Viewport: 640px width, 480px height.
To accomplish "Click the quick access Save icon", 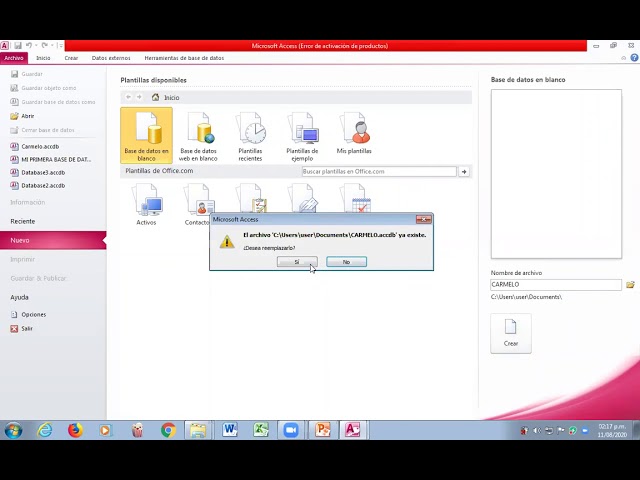I will point(18,45).
